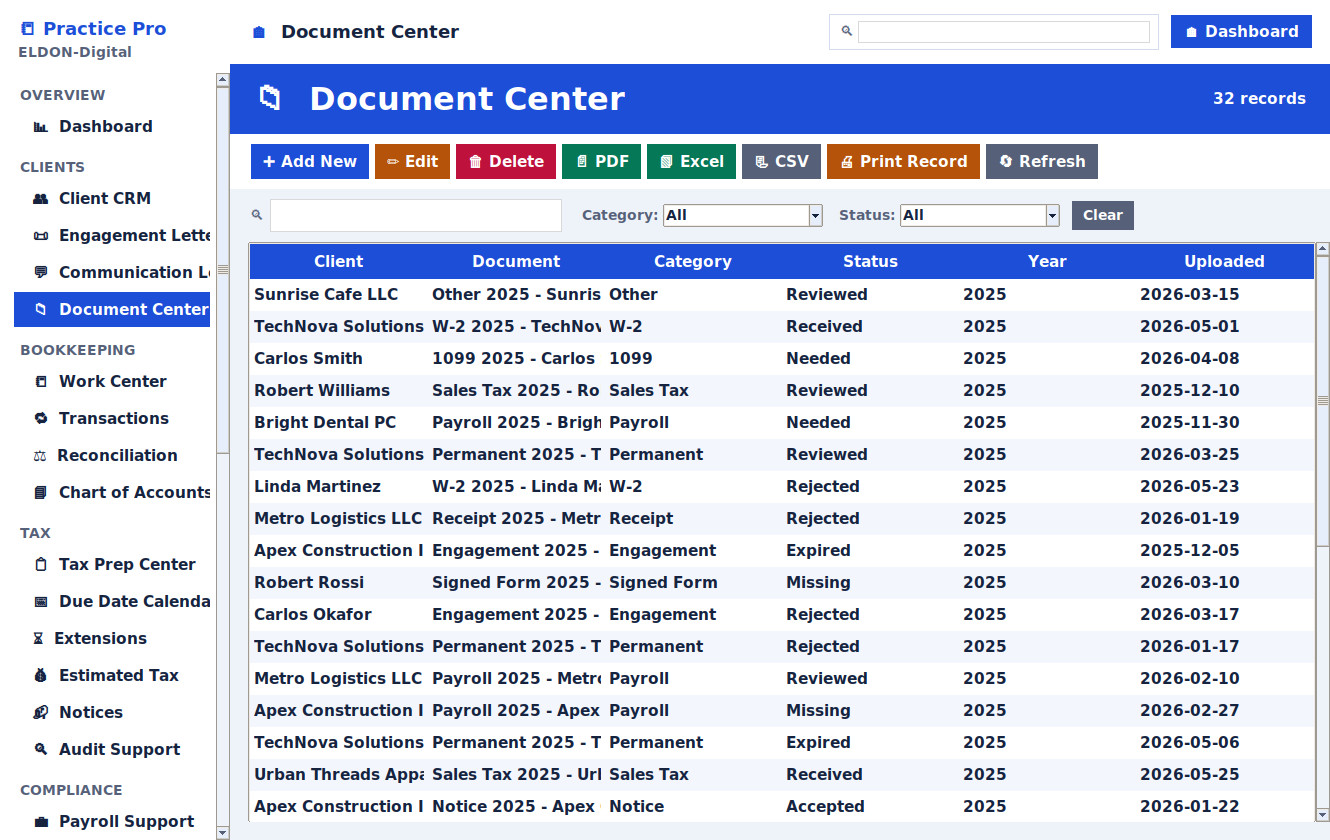This screenshot has height=840, width=1330.
Task: Open Dashboard from the sidebar
Action: [112, 127]
